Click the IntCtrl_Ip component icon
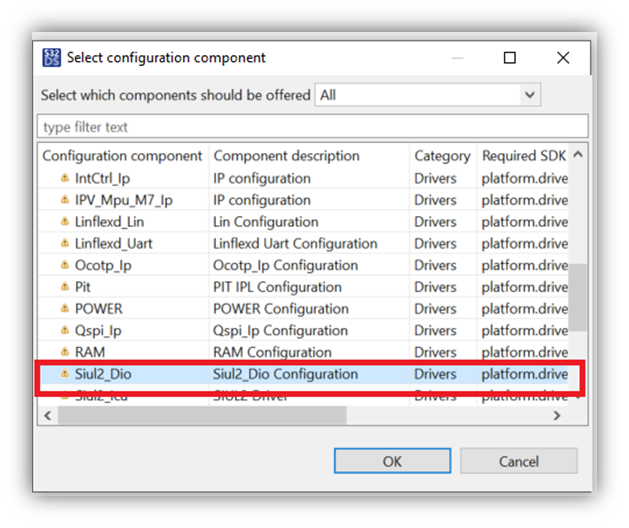 (x=63, y=179)
